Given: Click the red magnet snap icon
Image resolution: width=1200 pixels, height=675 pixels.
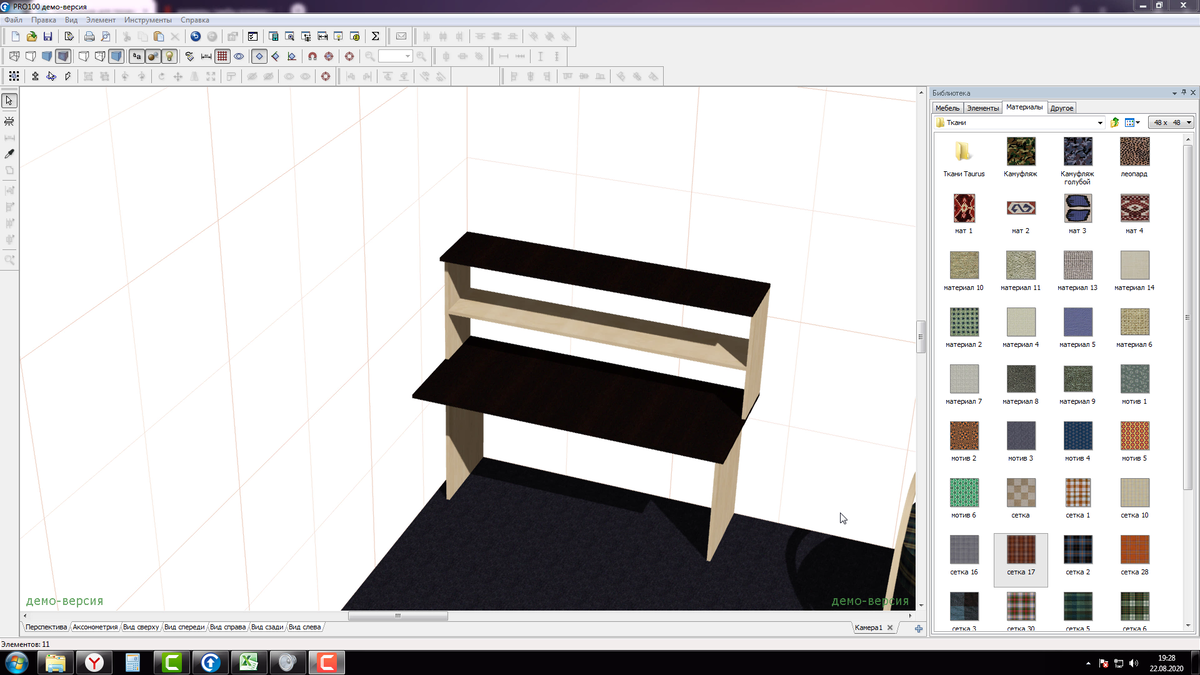Looking at the screenshot, I should coord(312,56).
